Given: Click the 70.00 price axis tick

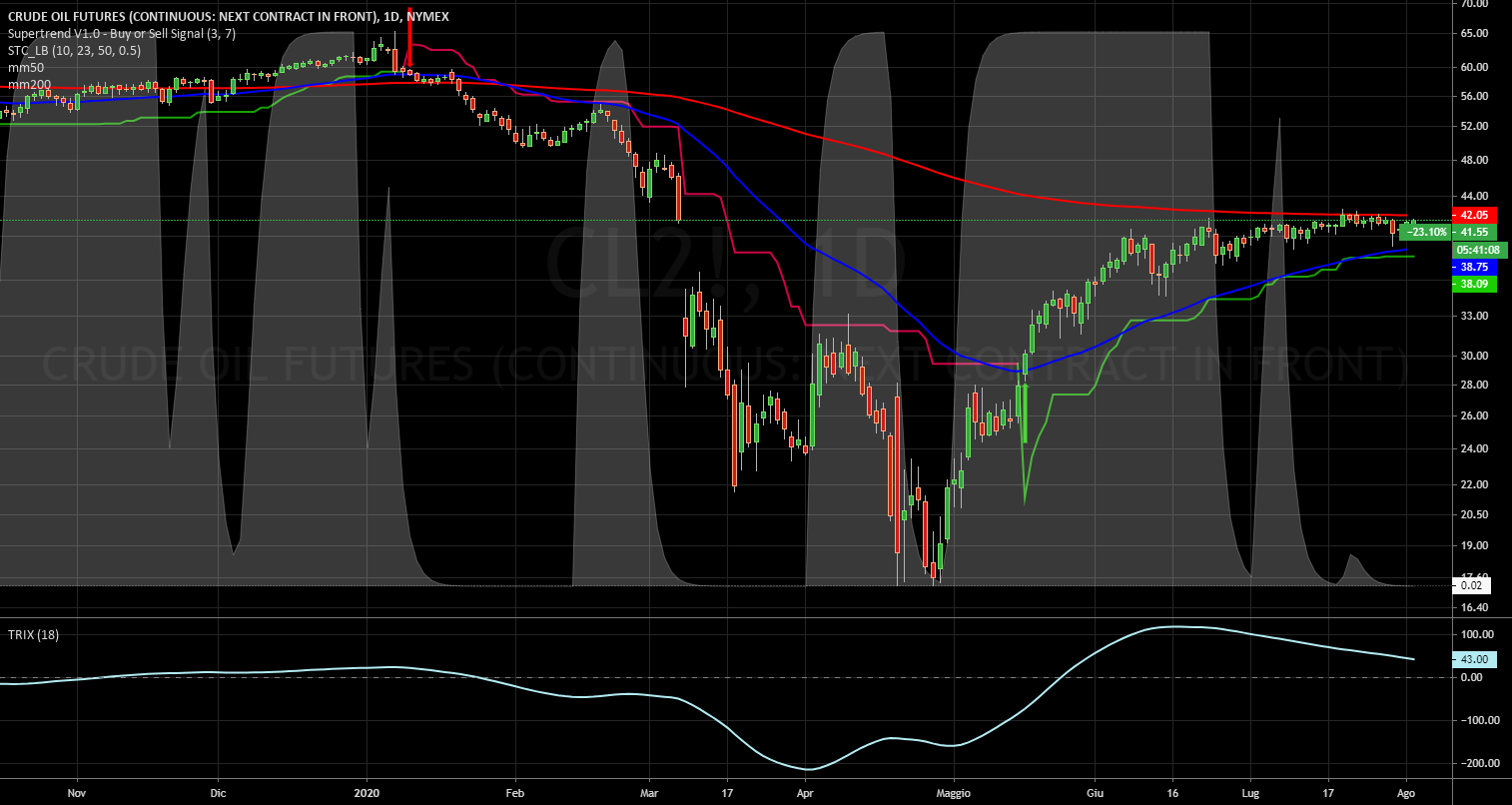Looking at the screenshot, I should coord(1474,4).
